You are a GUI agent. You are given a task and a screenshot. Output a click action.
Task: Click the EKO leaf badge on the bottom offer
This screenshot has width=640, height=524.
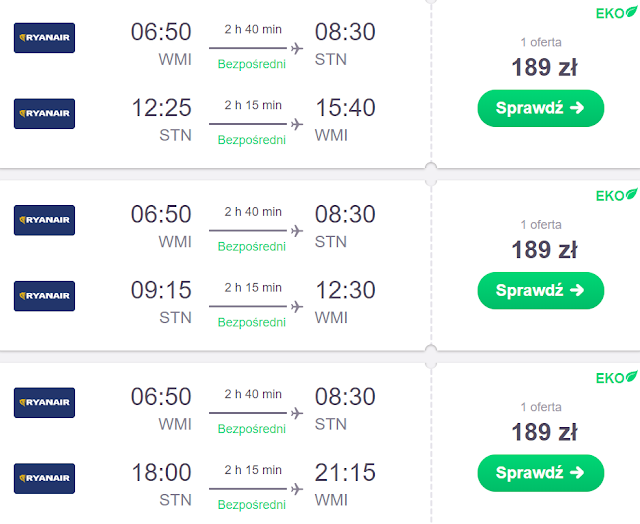616,377
